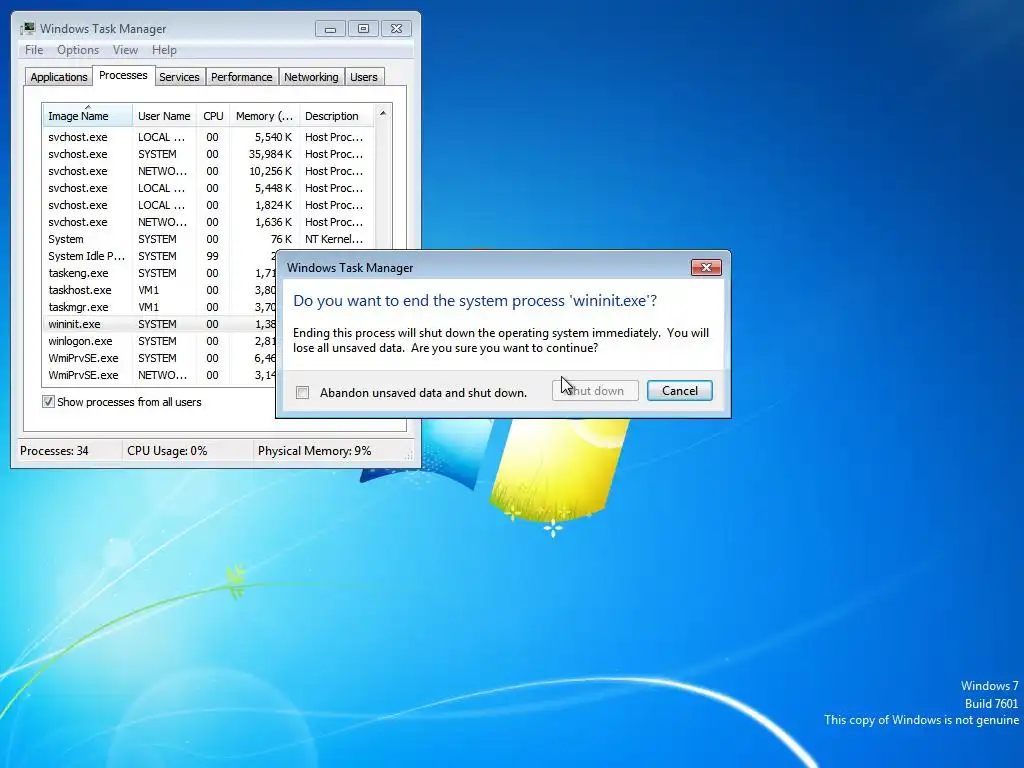Click Physical Memory: 9% status entry
The image size is (1024, 768).
314,451
